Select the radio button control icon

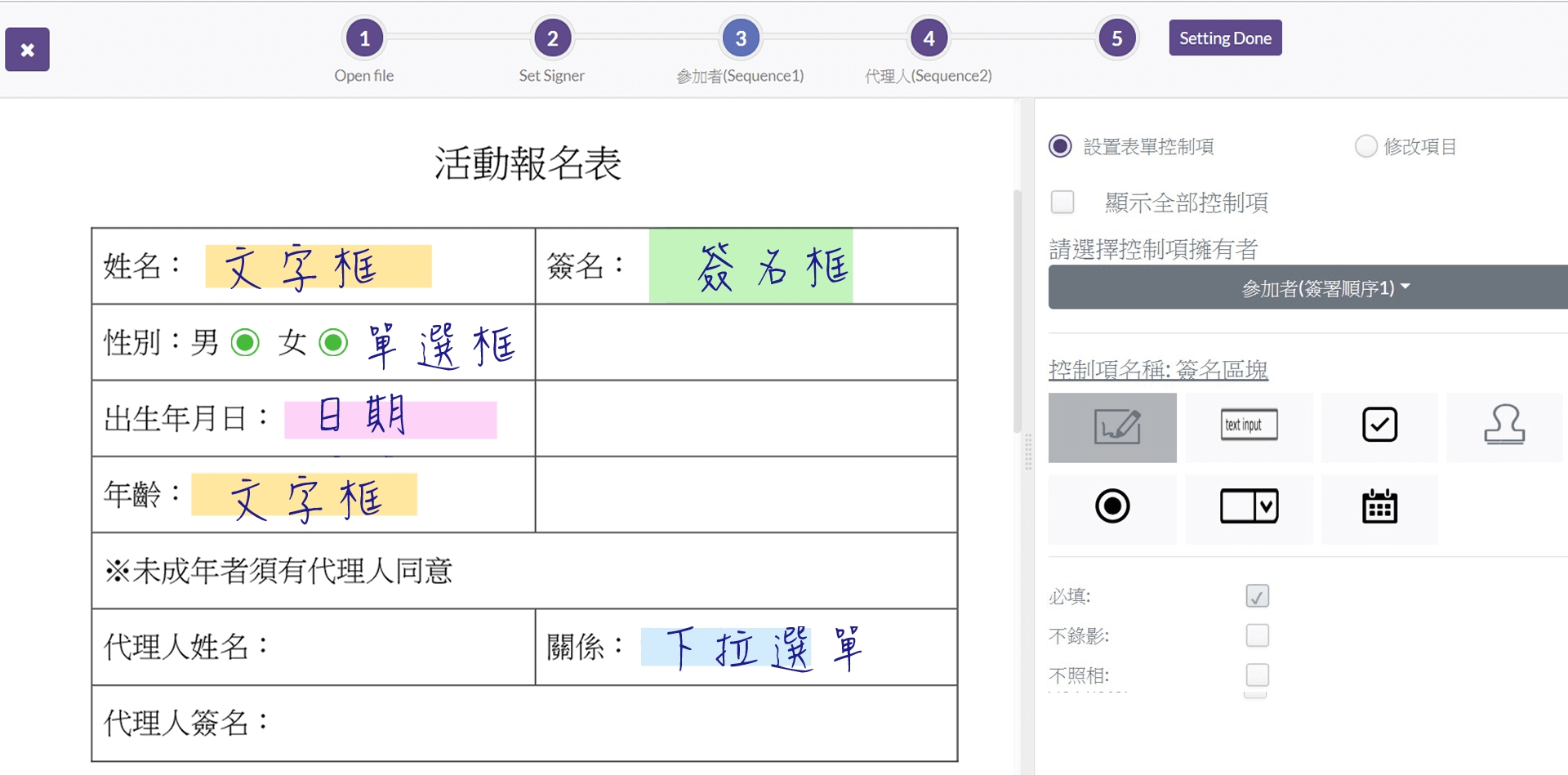(x=1112, y=506)
